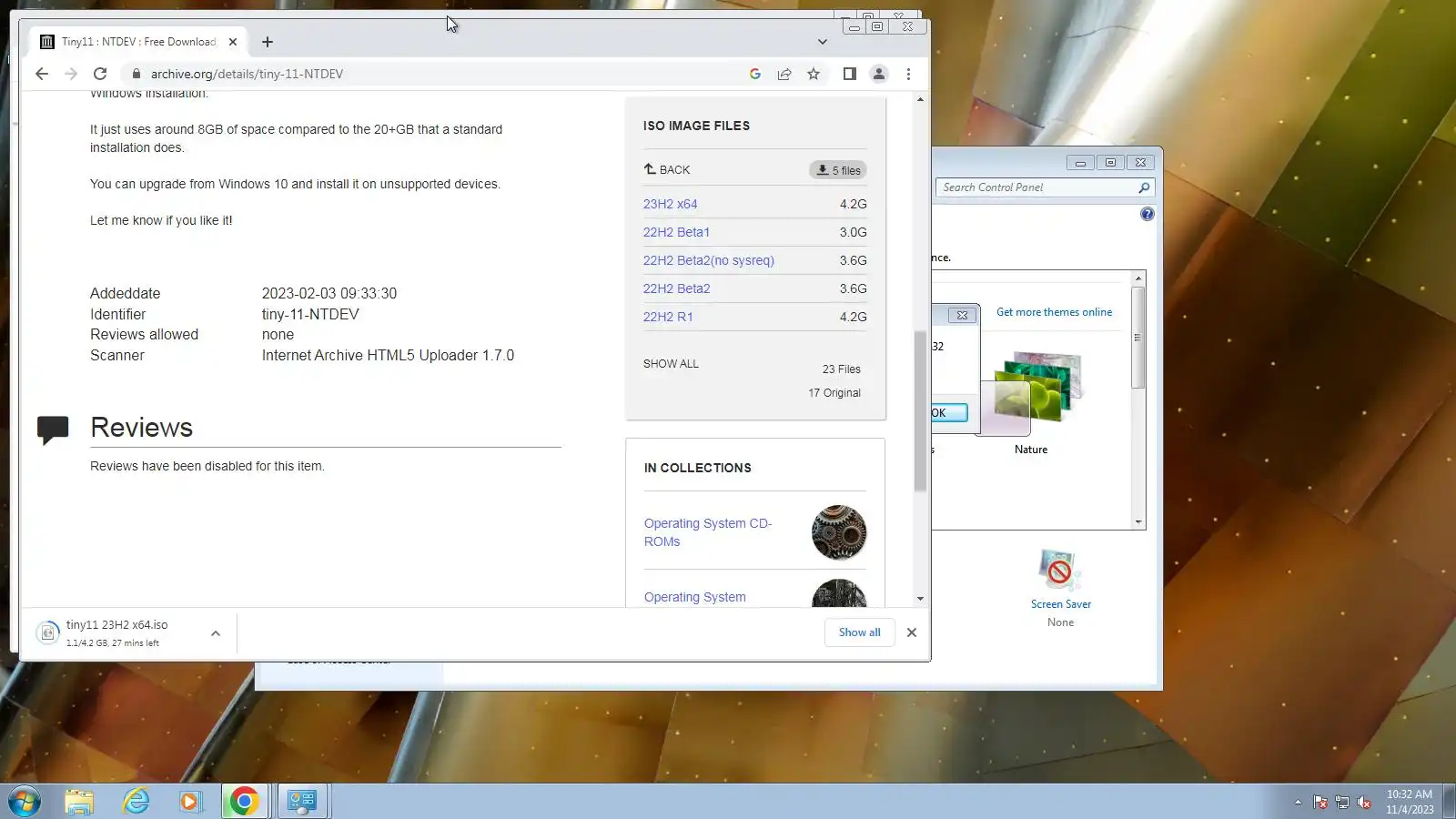This screenshot has height=819, width=1456.
Task: Click the Control Panel search magnifier icon
Action: 1144,187
